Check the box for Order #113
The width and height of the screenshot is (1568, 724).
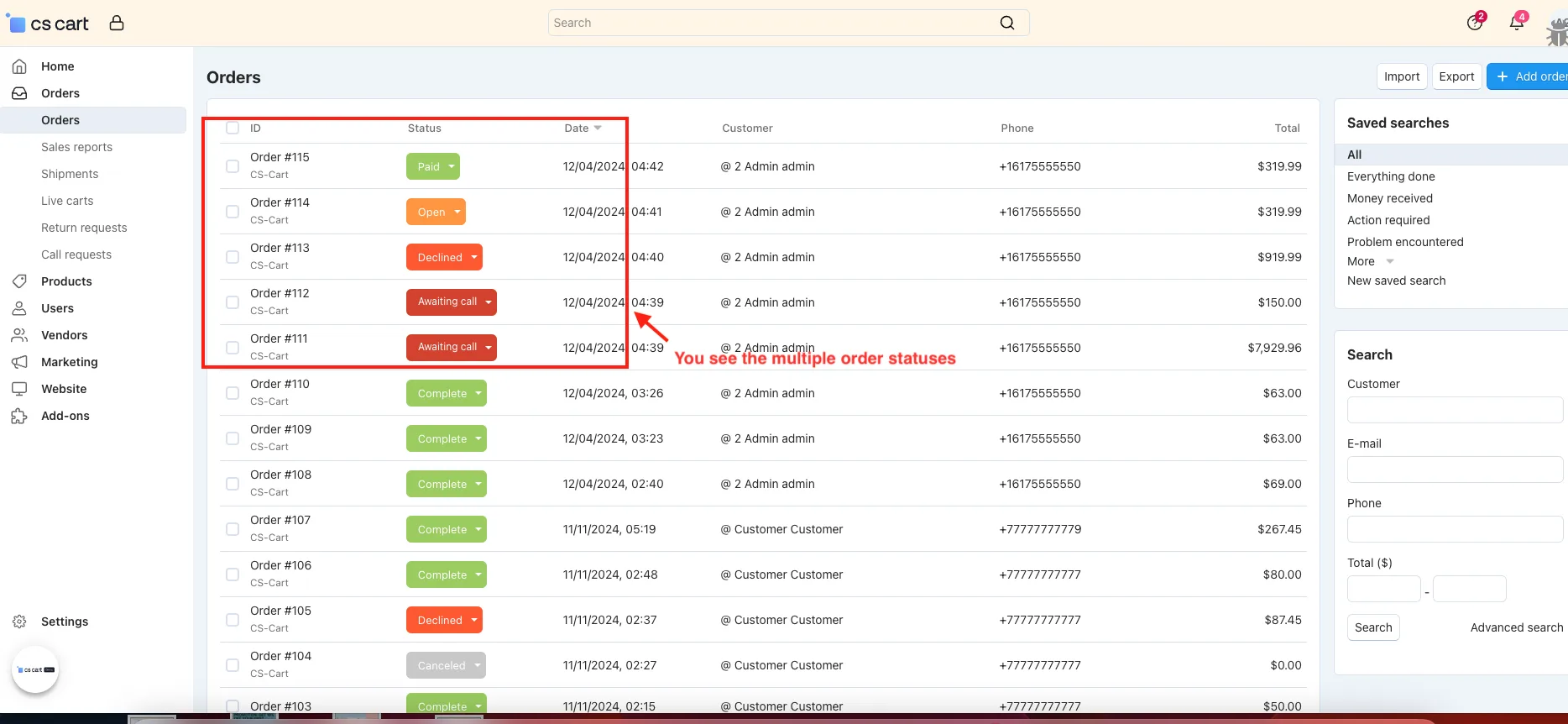point(233,257)
